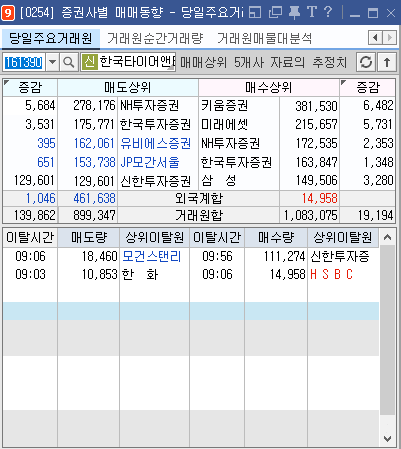Open help with the question mark icon

tap(328, 12)
